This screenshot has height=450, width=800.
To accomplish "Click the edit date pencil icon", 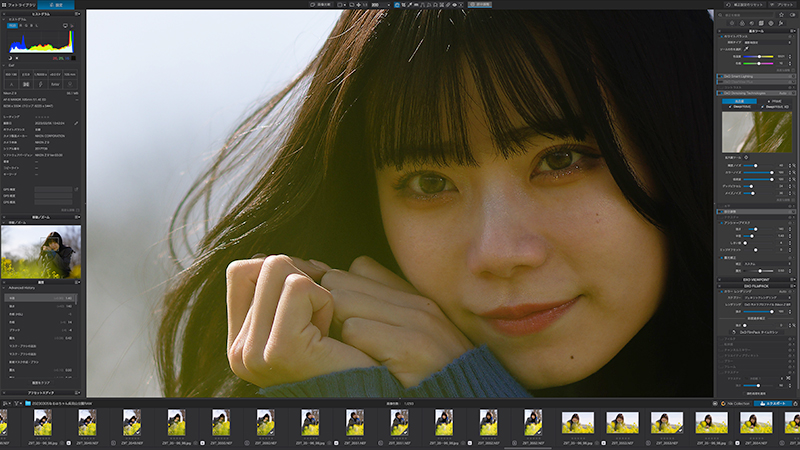I will (x=76, y=123).
